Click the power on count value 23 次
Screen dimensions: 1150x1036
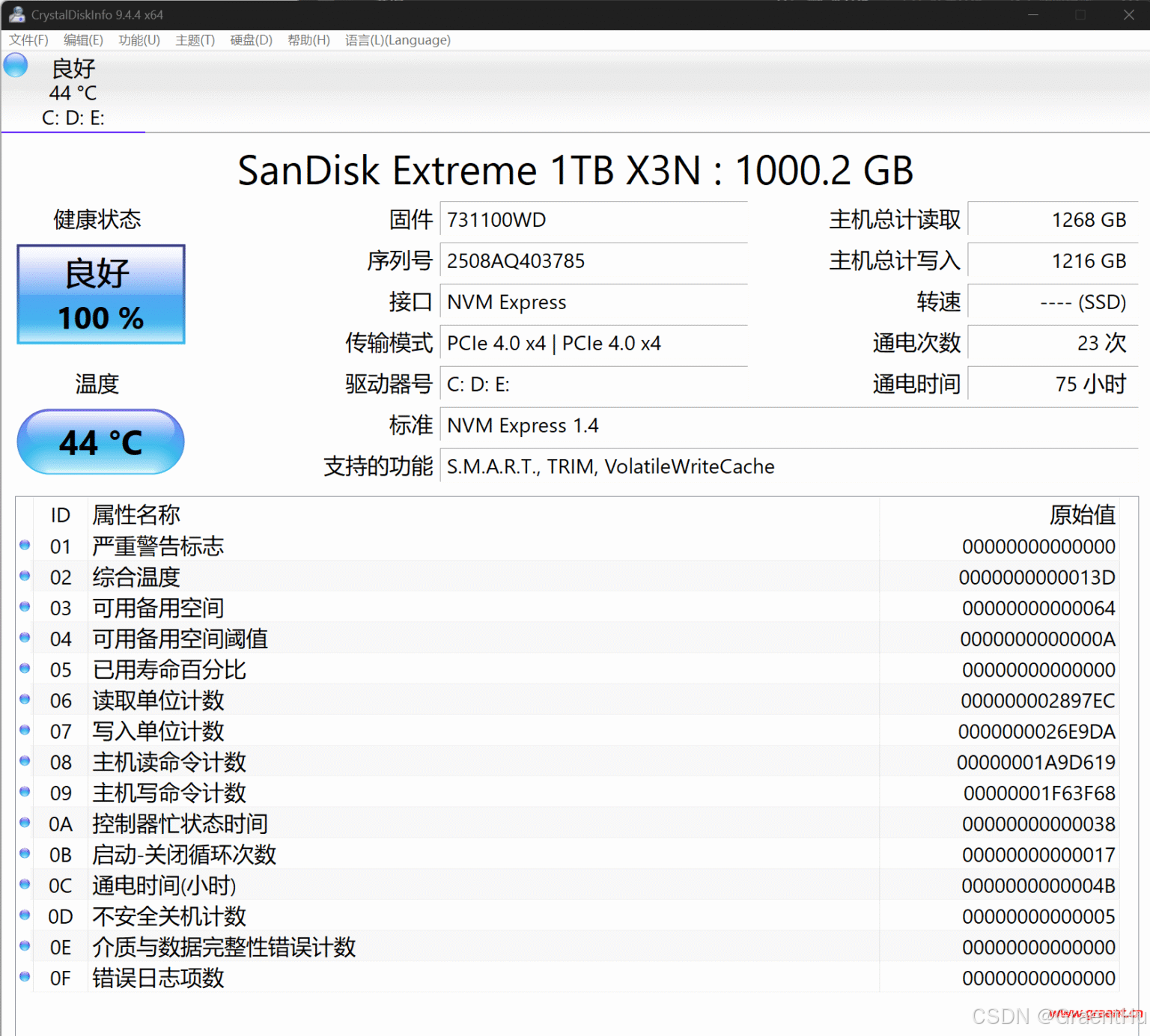pos(1053,344)
